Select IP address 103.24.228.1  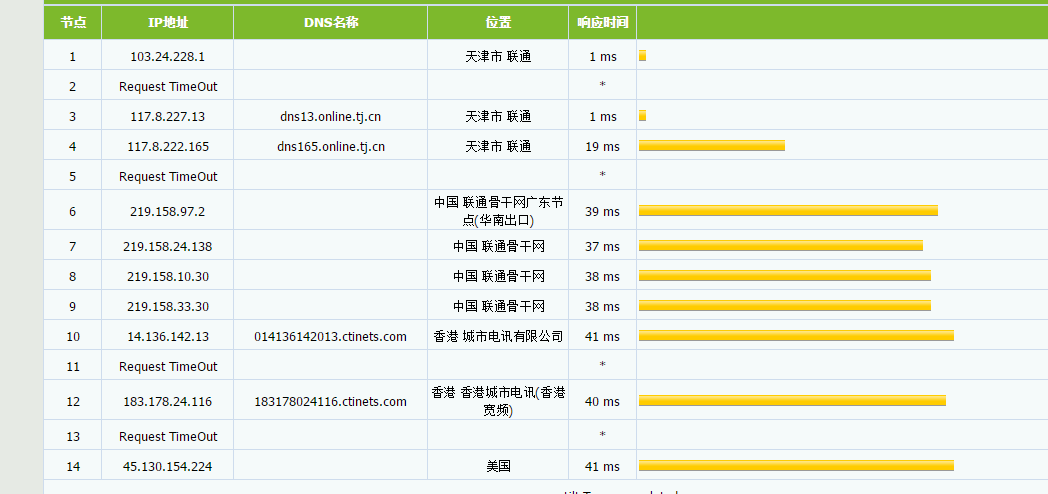point(168,57)
